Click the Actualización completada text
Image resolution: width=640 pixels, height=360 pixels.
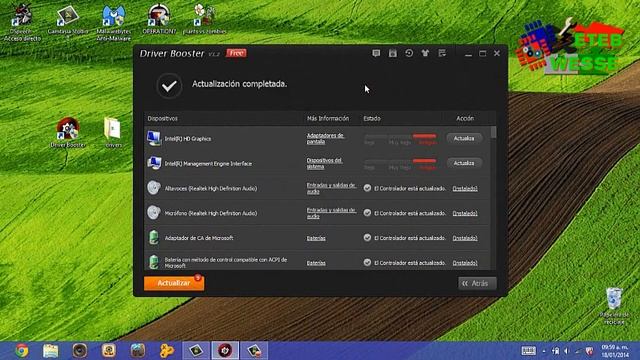pos(240,84)
